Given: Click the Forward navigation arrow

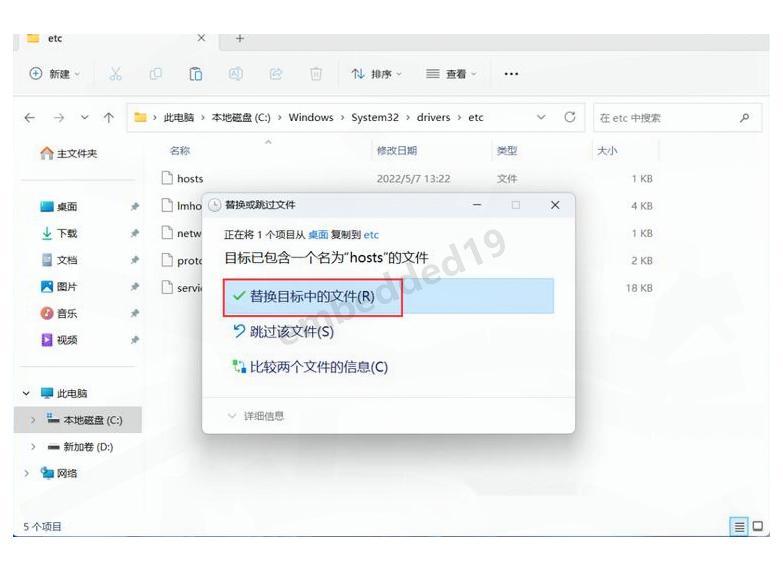Looking at the screenshot, I should [x=59, y=117].
